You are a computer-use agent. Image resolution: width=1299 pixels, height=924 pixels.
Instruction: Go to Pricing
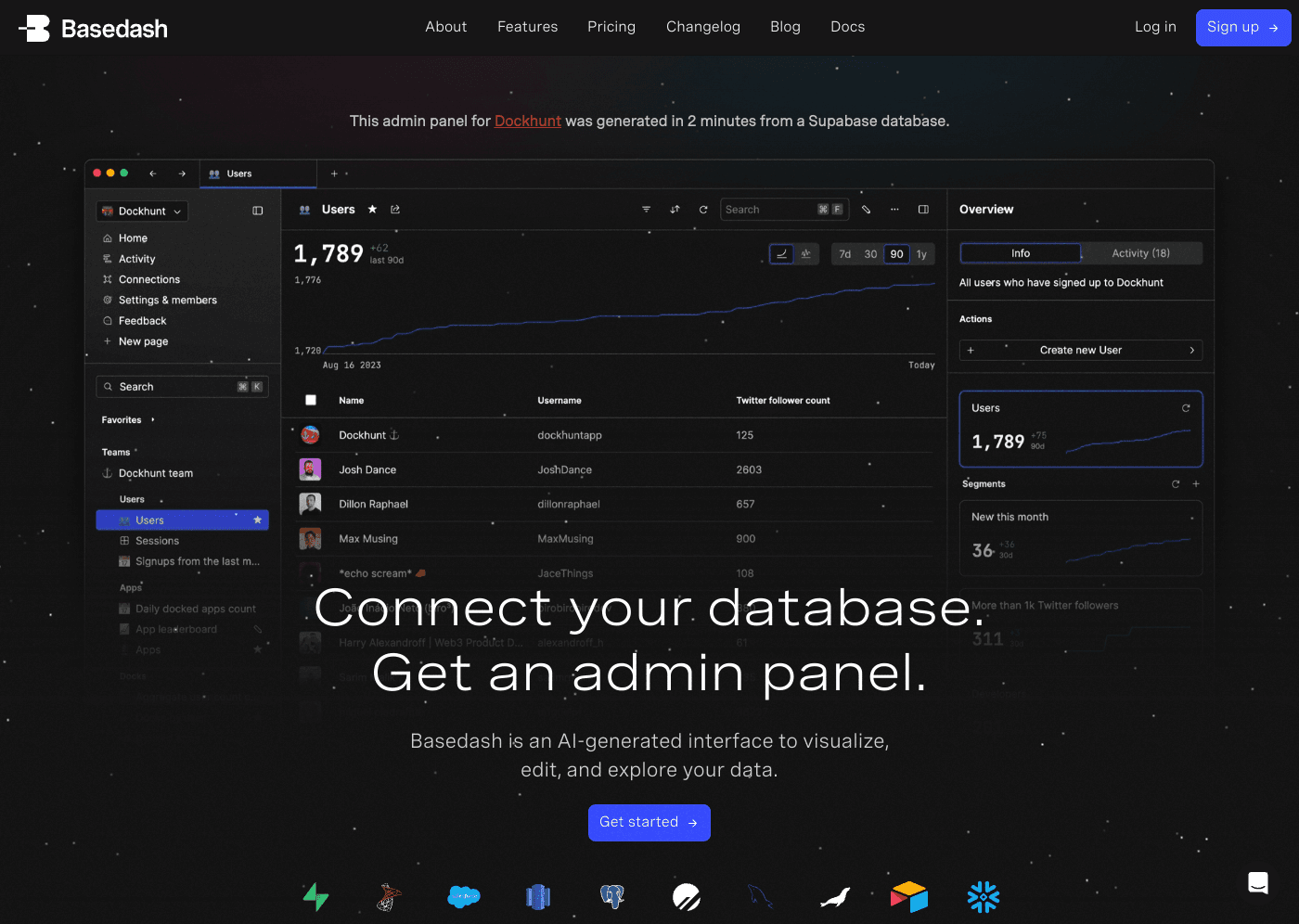pos(611,27)
